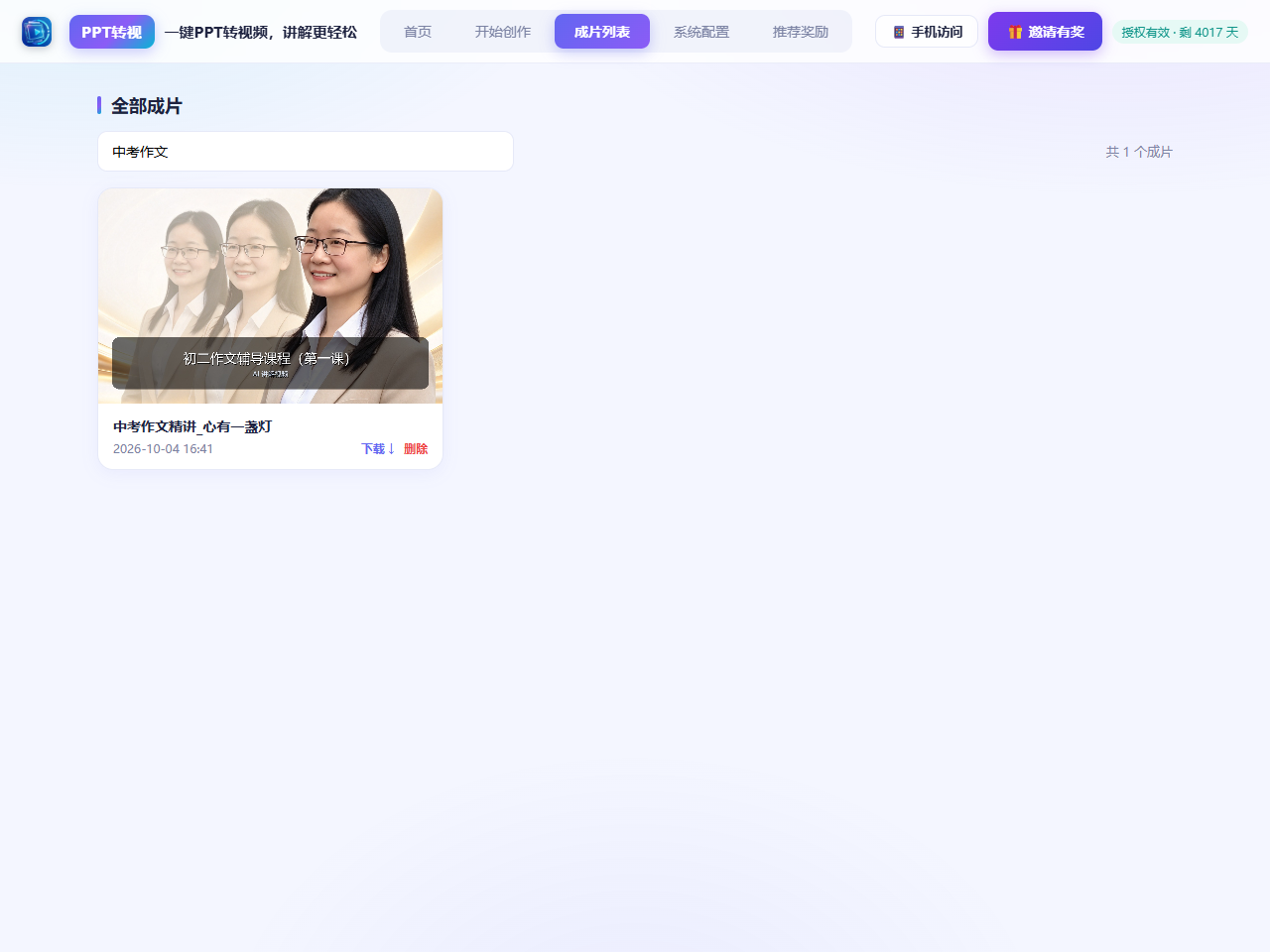
Task: Click the PPT转视 brand badge
Action: point(112,32)
